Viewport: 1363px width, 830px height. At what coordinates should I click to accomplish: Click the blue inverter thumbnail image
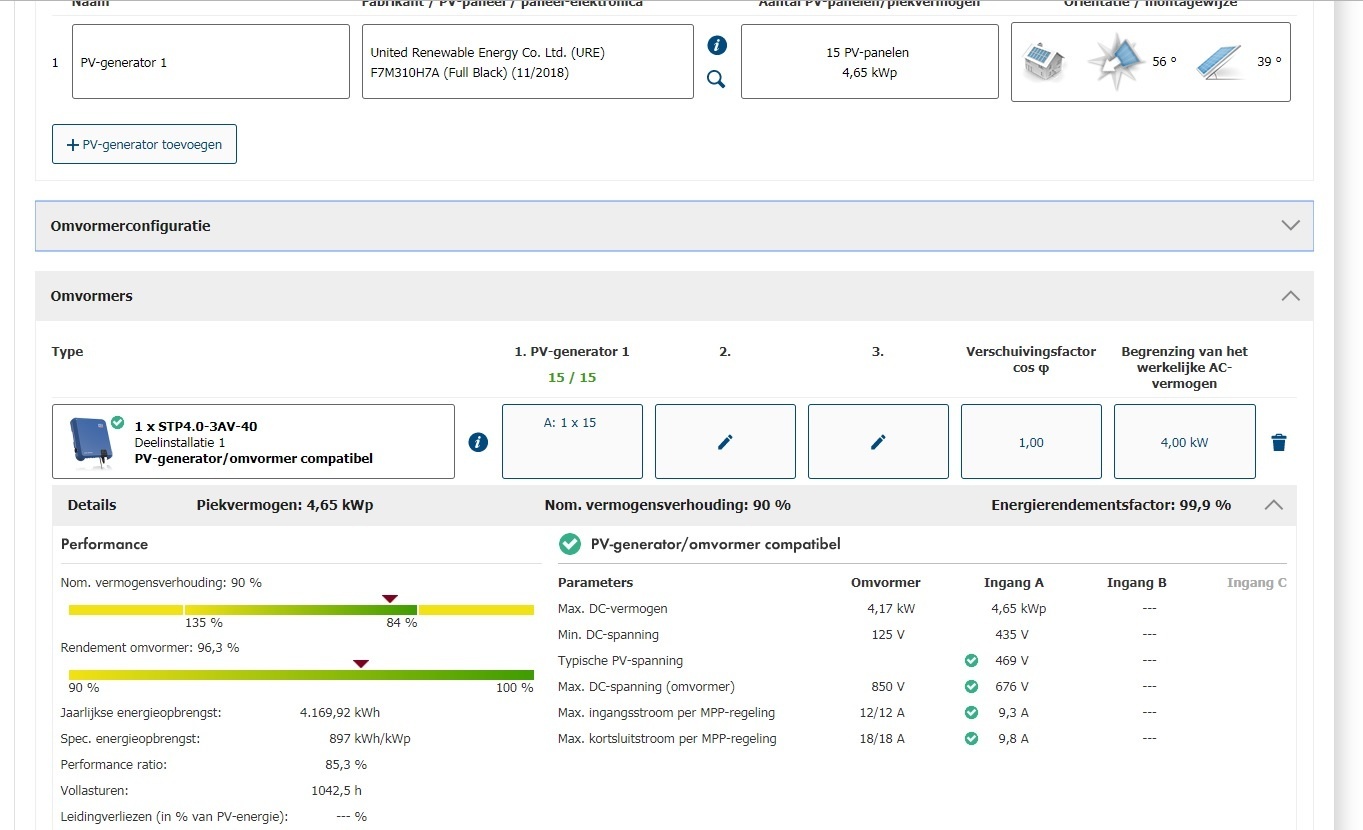[91, 441]
